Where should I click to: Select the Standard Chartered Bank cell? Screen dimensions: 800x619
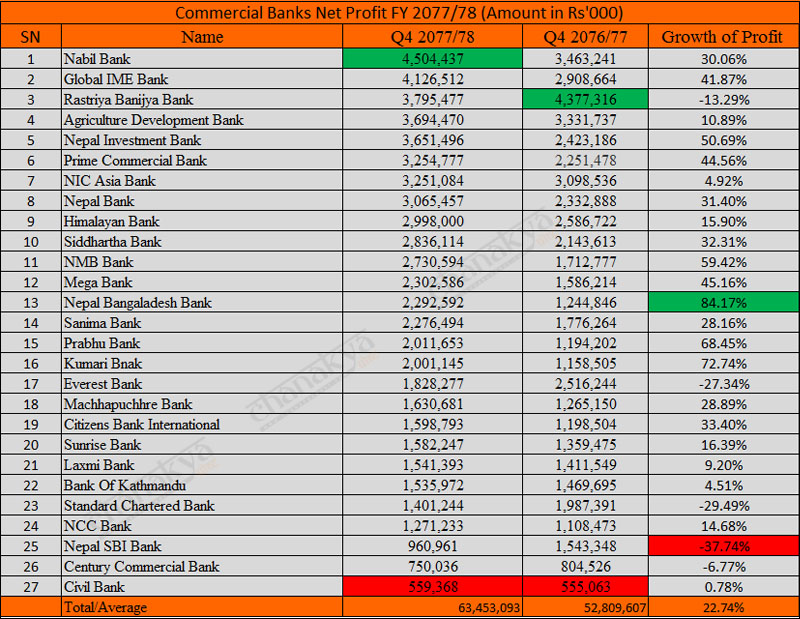point(139,506)
